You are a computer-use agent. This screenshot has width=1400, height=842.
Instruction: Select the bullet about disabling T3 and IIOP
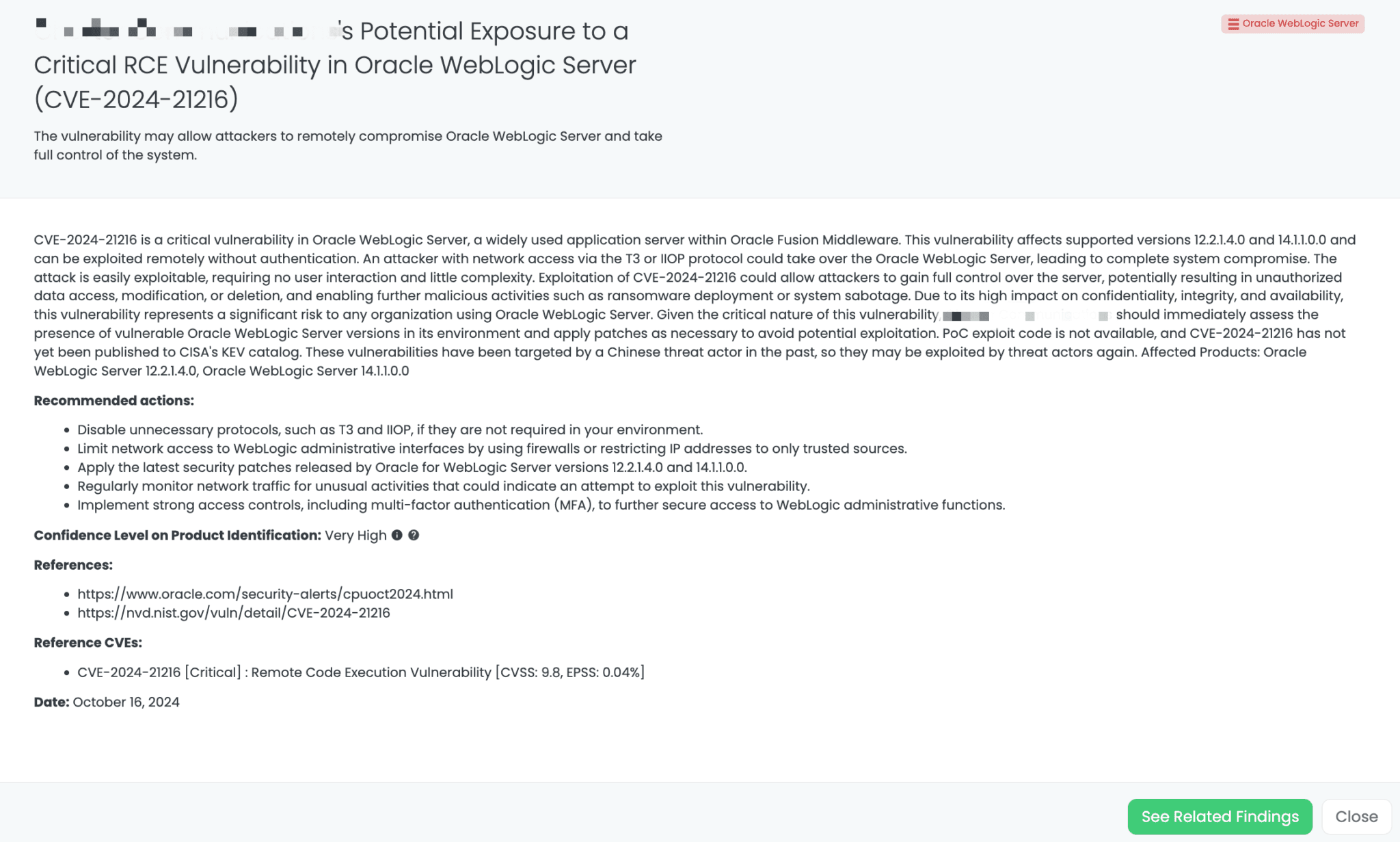390,430
